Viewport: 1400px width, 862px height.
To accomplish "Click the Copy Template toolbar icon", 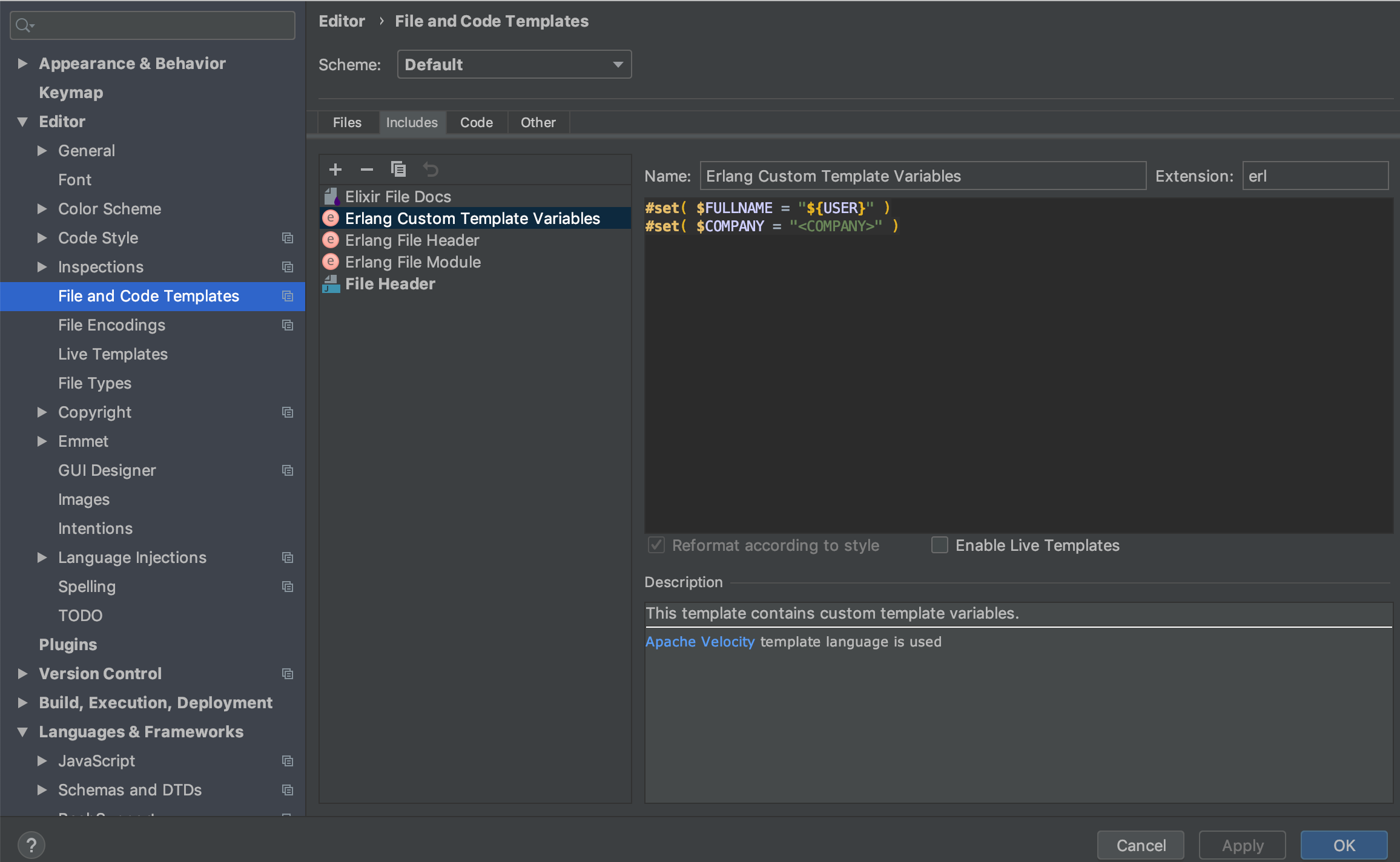I will coord(398,169).
